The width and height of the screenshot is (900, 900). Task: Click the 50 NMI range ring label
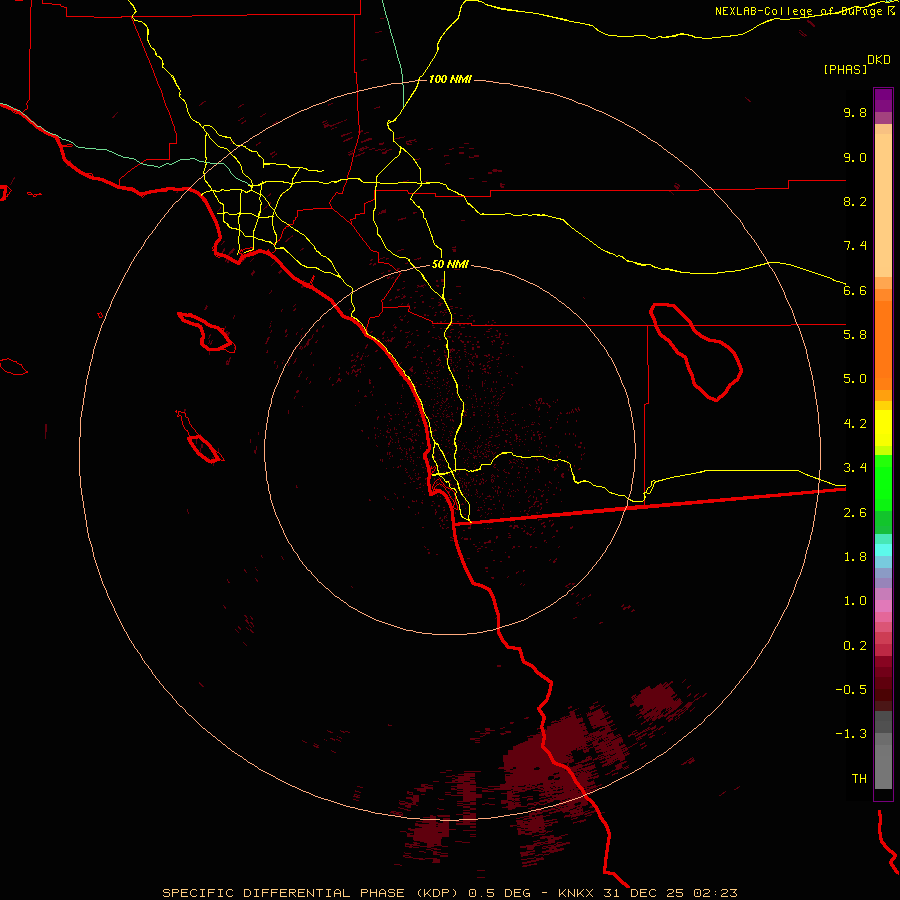(x=450, y=264)
